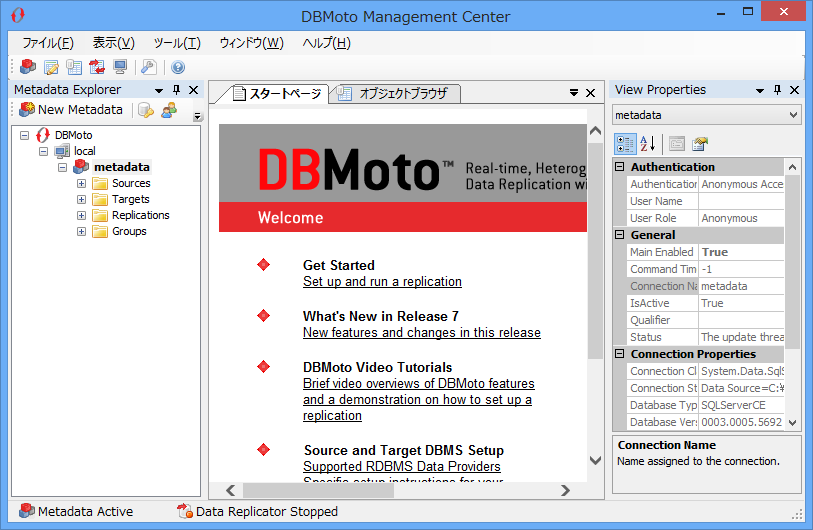813x530 pixels.
Task: Open the ファイル(F) menu
Action: click(x=48, y=43)
